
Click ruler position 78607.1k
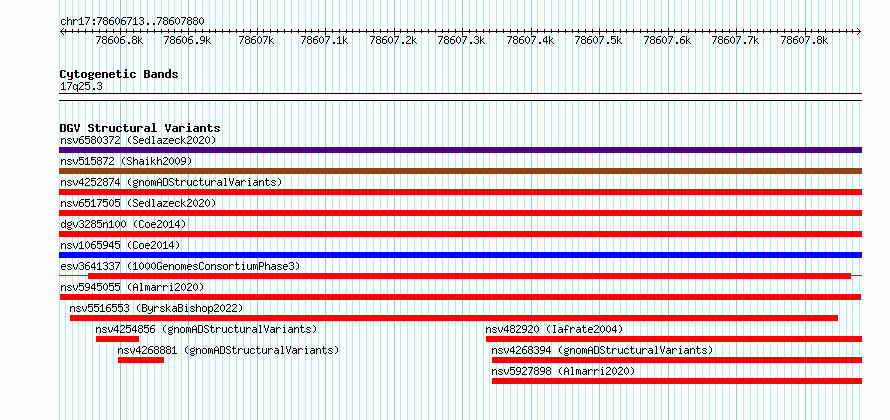click(325, 40)
